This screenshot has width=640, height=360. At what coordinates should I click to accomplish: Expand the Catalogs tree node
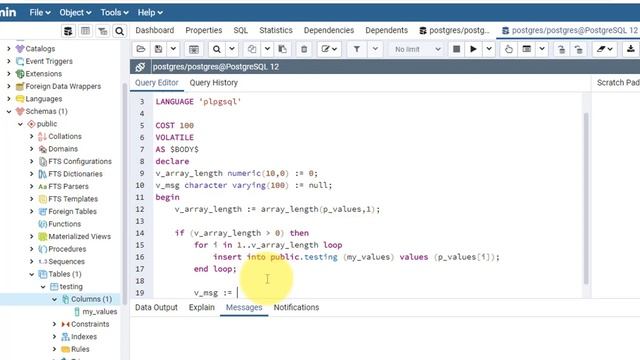[9, 49]
